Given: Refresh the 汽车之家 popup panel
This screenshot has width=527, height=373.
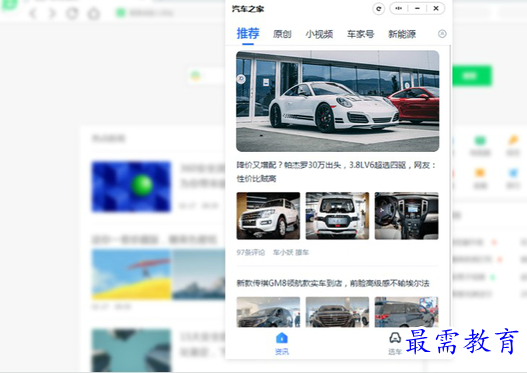Looking at the screenshot, I should tap(379, 9).
